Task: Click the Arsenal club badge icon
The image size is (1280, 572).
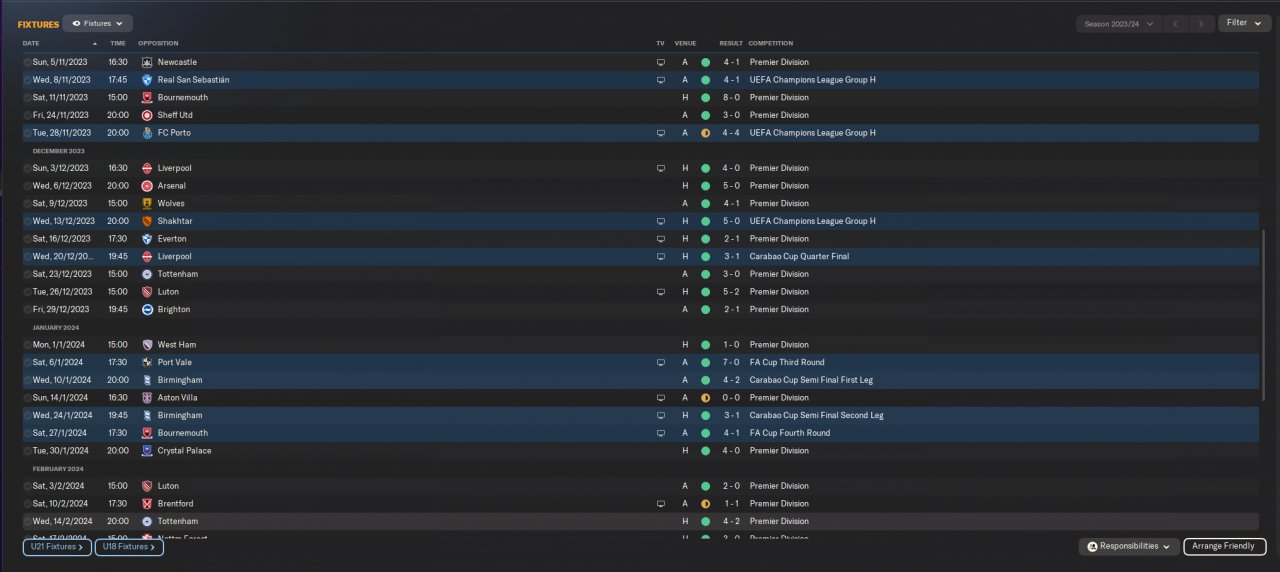Action: click(147, 186)
